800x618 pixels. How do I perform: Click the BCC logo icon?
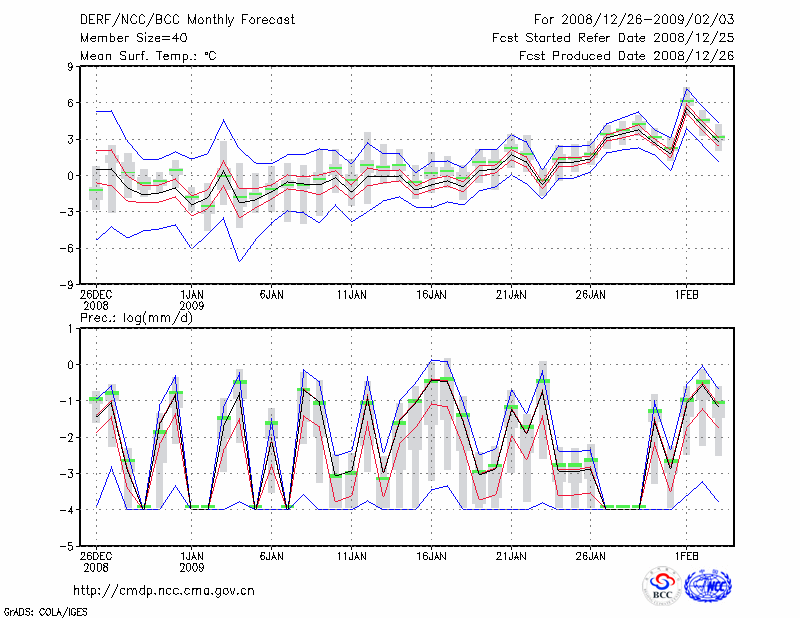(x=662, y=585)
